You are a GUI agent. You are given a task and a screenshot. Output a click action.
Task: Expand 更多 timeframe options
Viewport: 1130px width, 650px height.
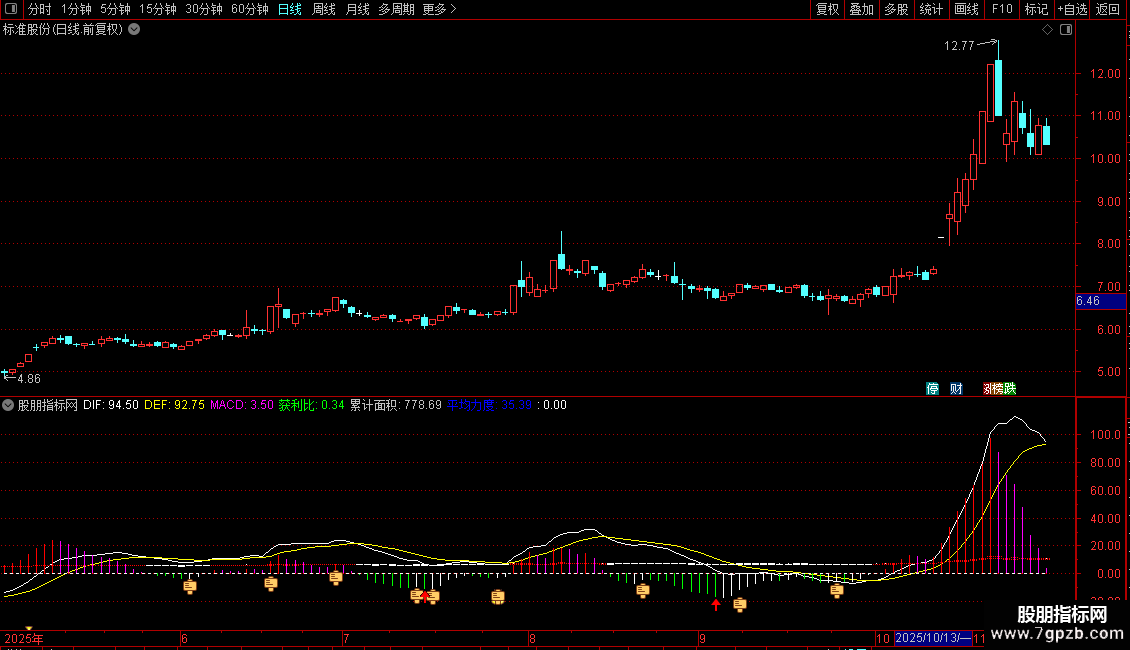tap(439, 9)
